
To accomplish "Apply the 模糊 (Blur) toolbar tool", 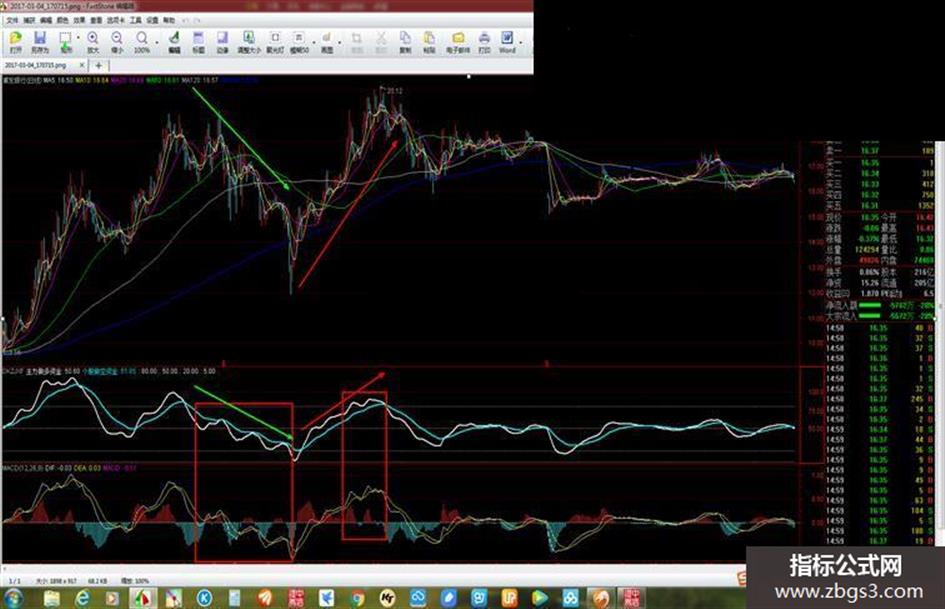I will tap(299, 42).
